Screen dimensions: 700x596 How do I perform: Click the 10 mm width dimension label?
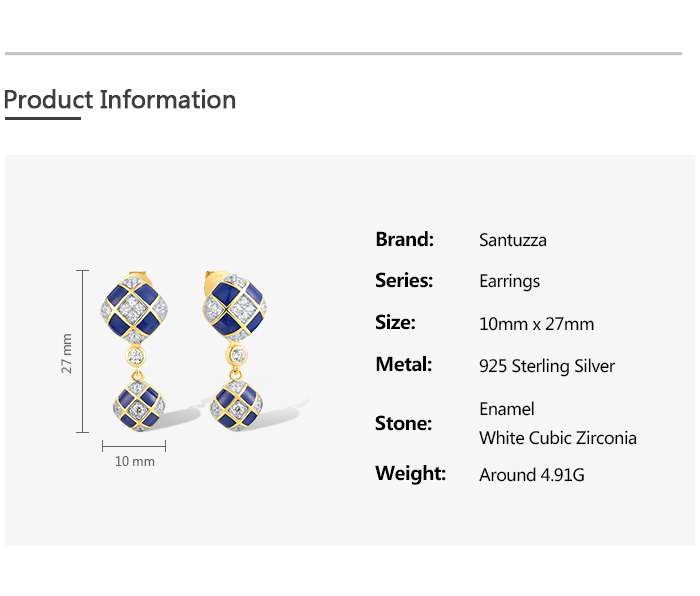pyautogui.click(x=135, y=462)
